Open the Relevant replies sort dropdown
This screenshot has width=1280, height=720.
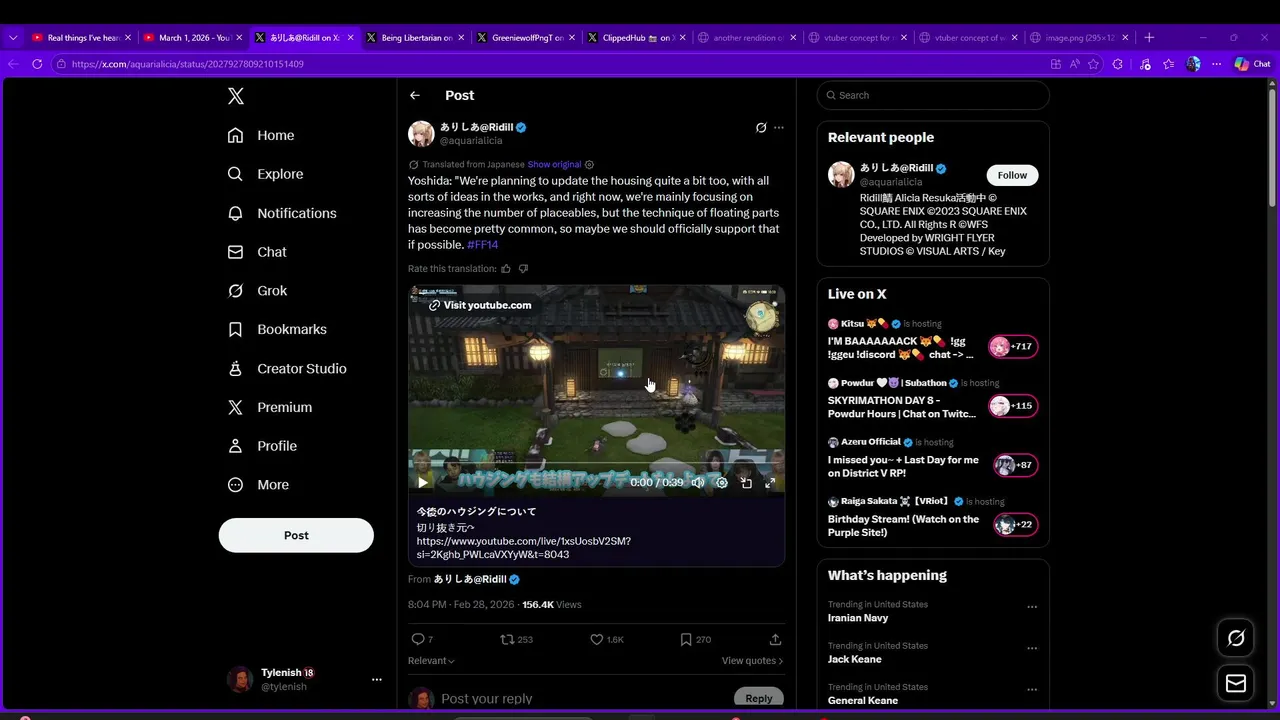[431, 661]
